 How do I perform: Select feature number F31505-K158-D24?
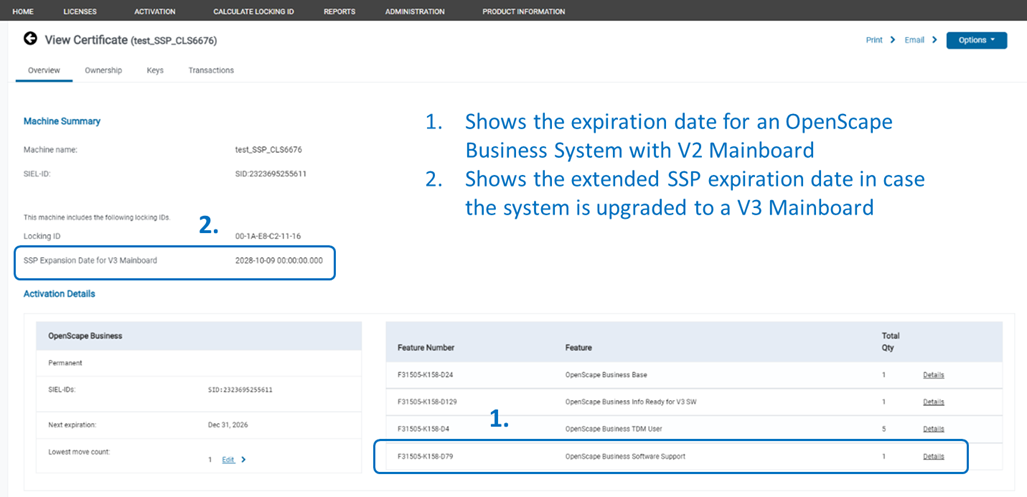pyautogui.click(x=424, y=375)
